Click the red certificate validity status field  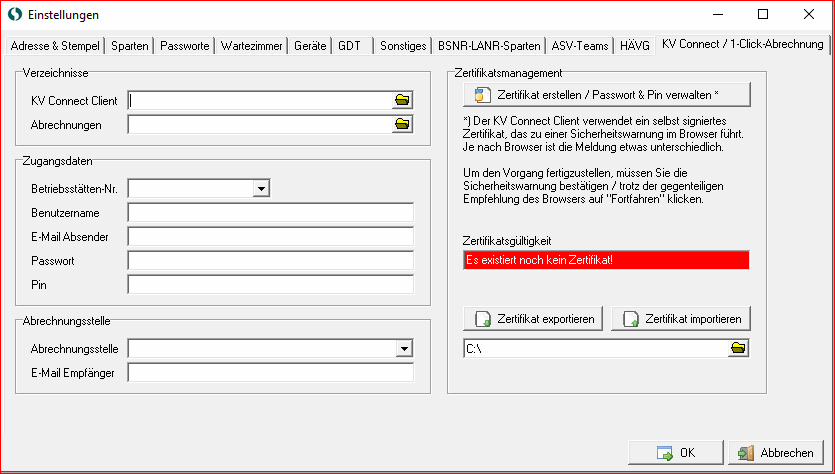pyautogui.click(x=606, y=260)
